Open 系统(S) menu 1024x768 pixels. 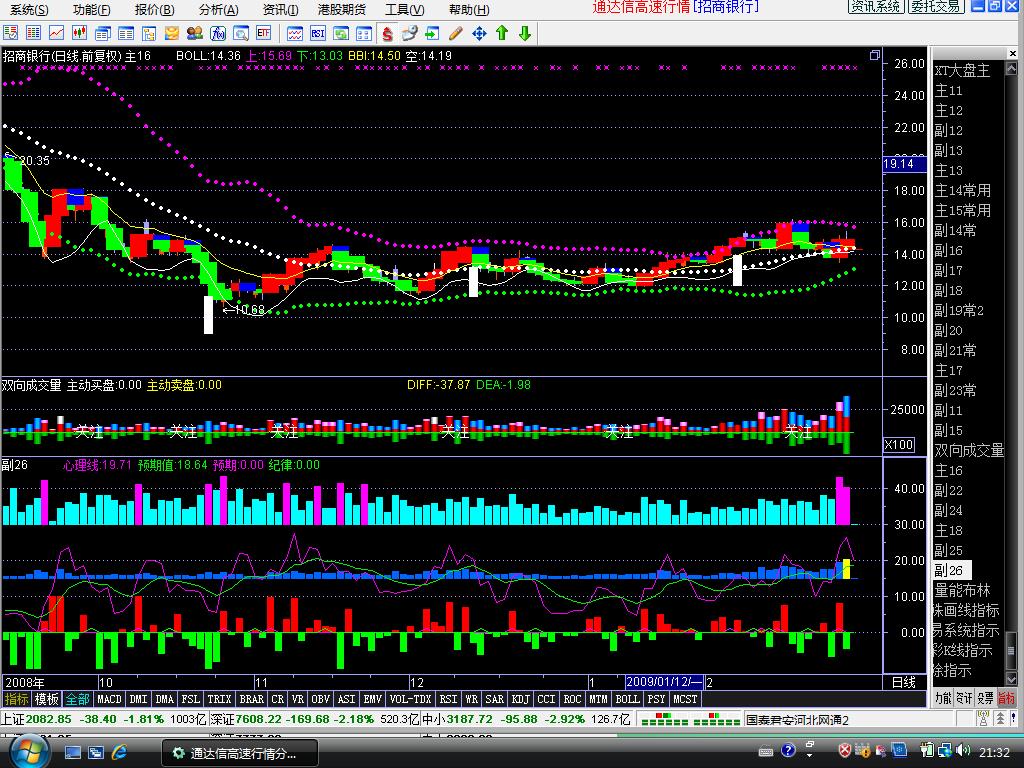coord(29,9)
